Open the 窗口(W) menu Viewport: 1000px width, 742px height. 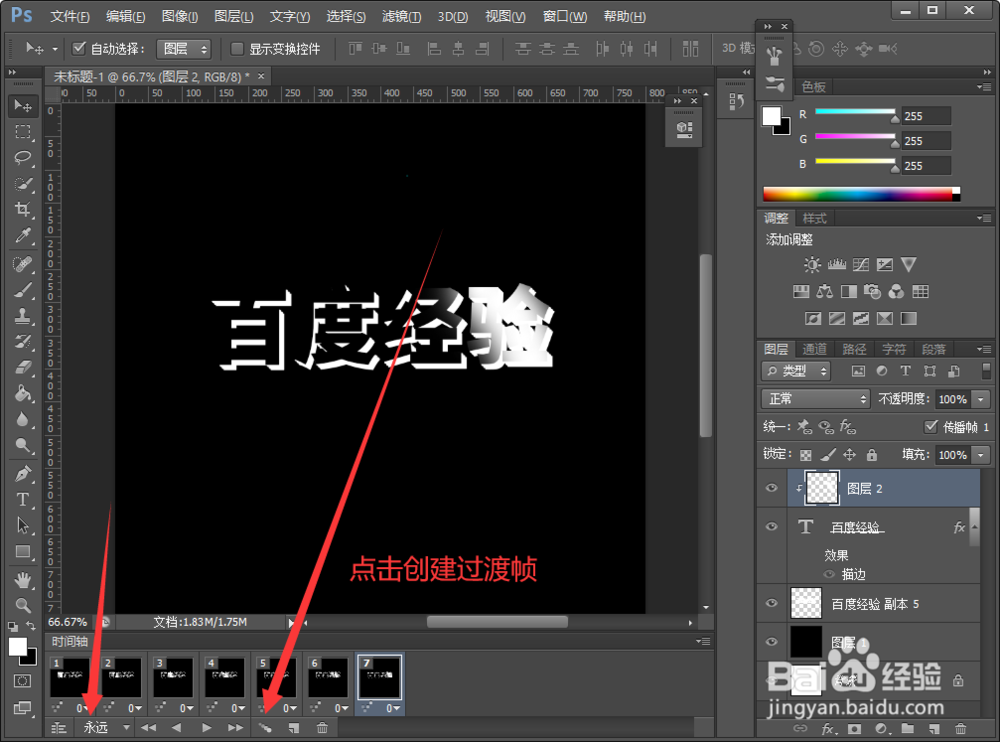click(565, 17)
